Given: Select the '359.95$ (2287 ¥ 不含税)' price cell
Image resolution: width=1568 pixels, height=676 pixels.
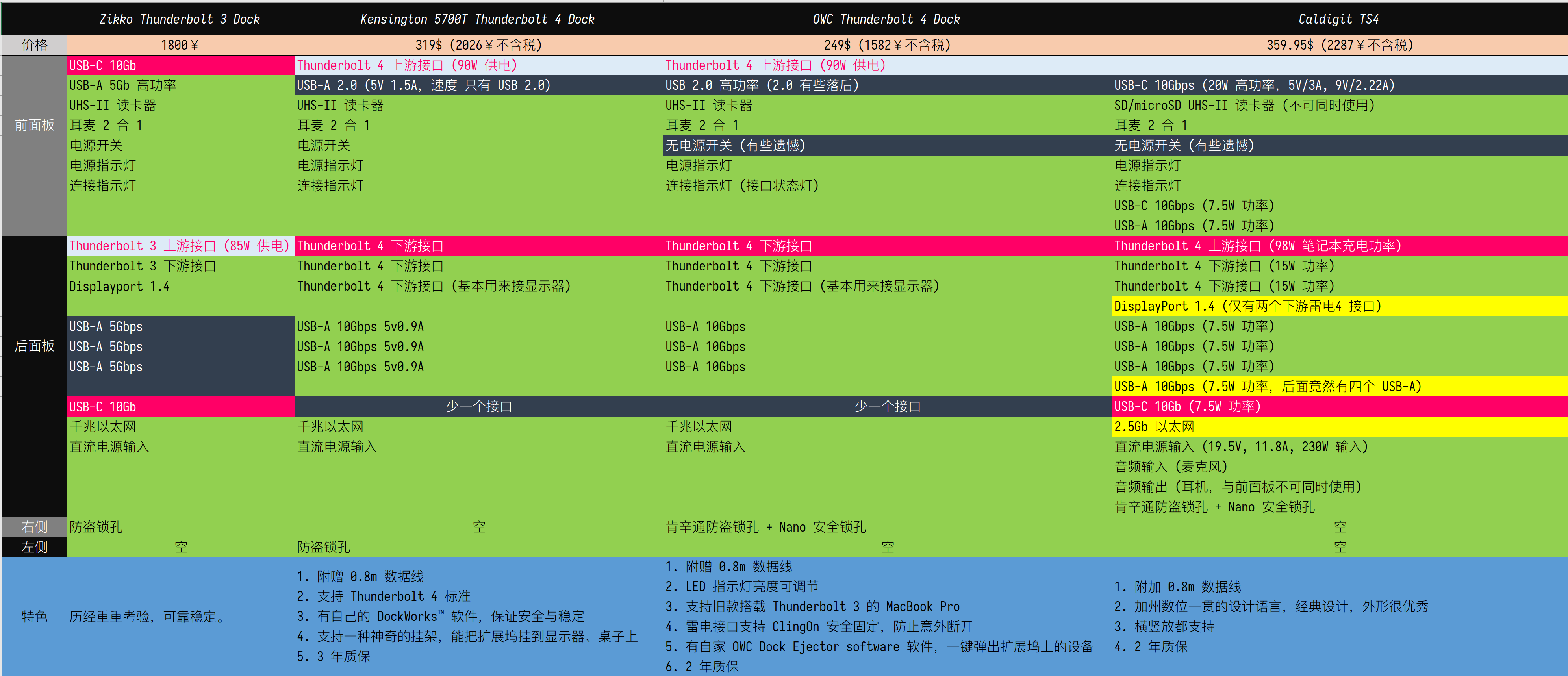Looking at the screenshot, I should pos(1339,45).
